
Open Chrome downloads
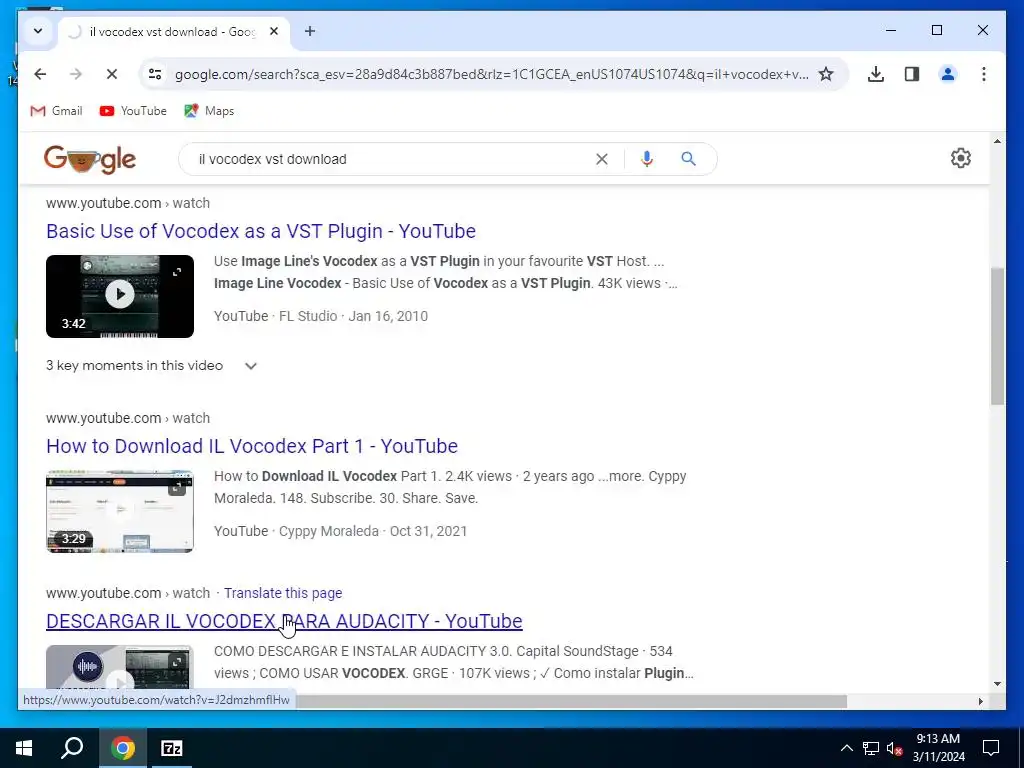coord(876,74)
